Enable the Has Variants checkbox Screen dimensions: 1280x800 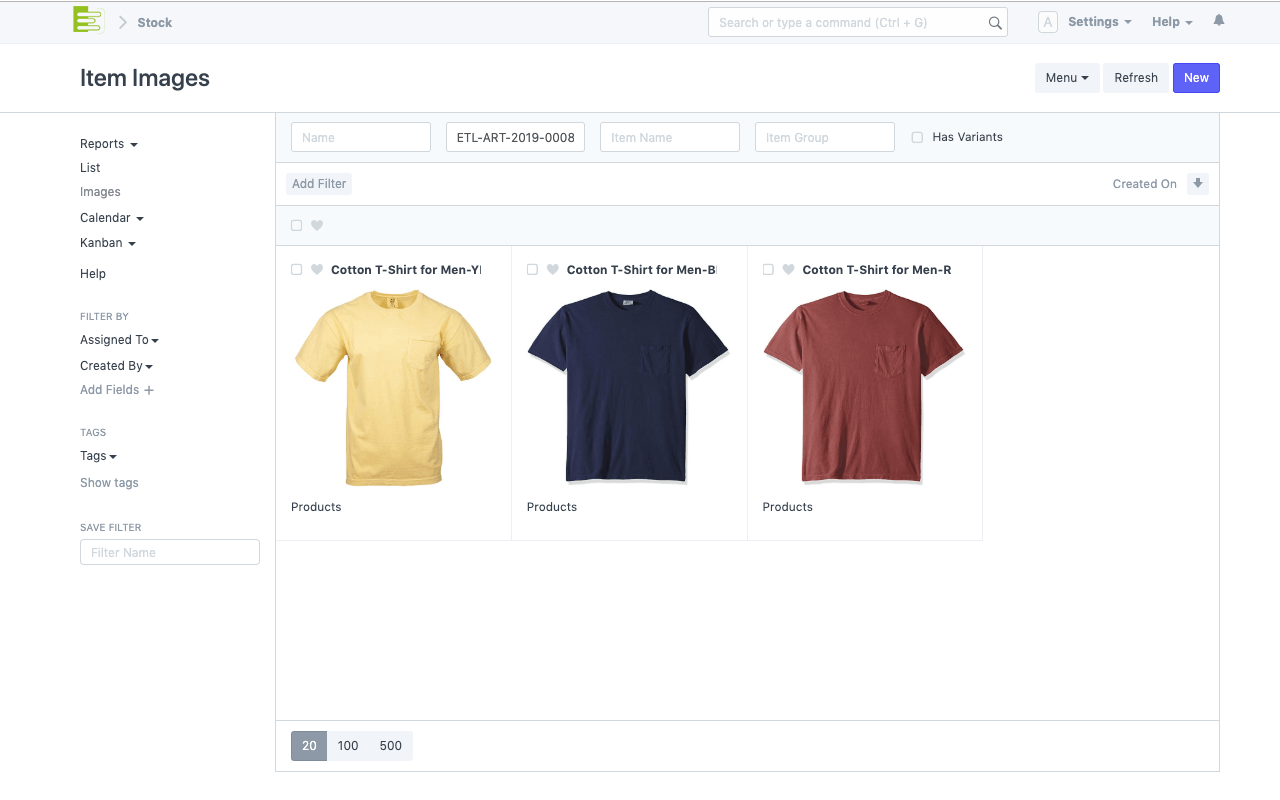917,138
